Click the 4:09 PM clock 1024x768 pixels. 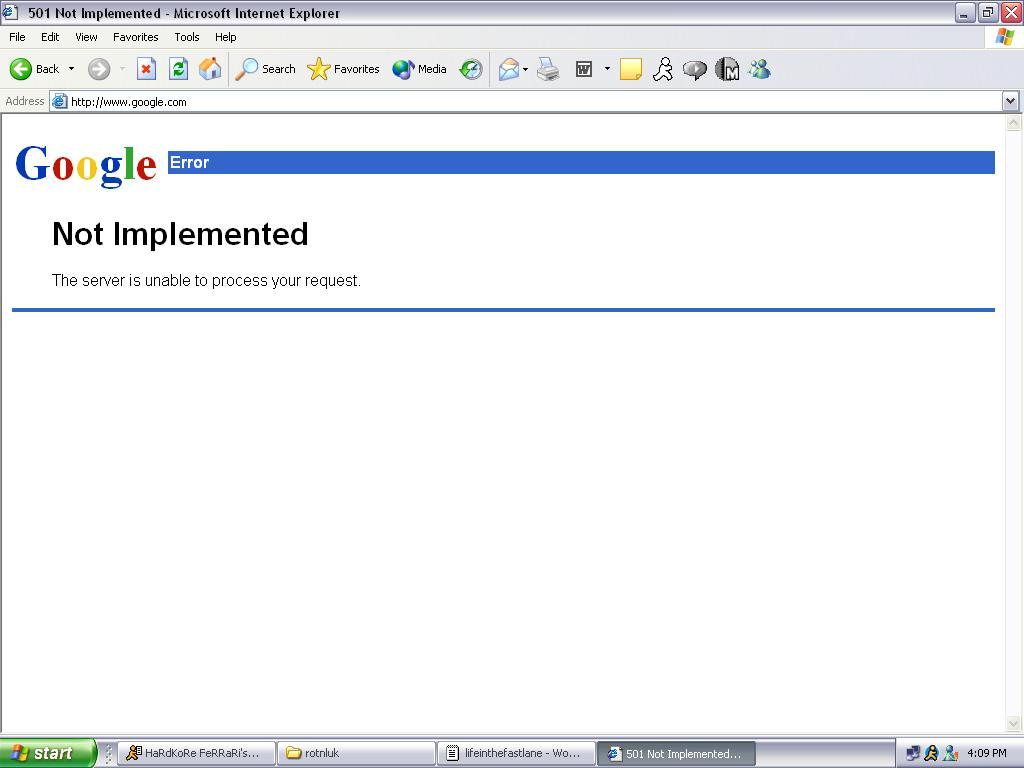[987, 753]
